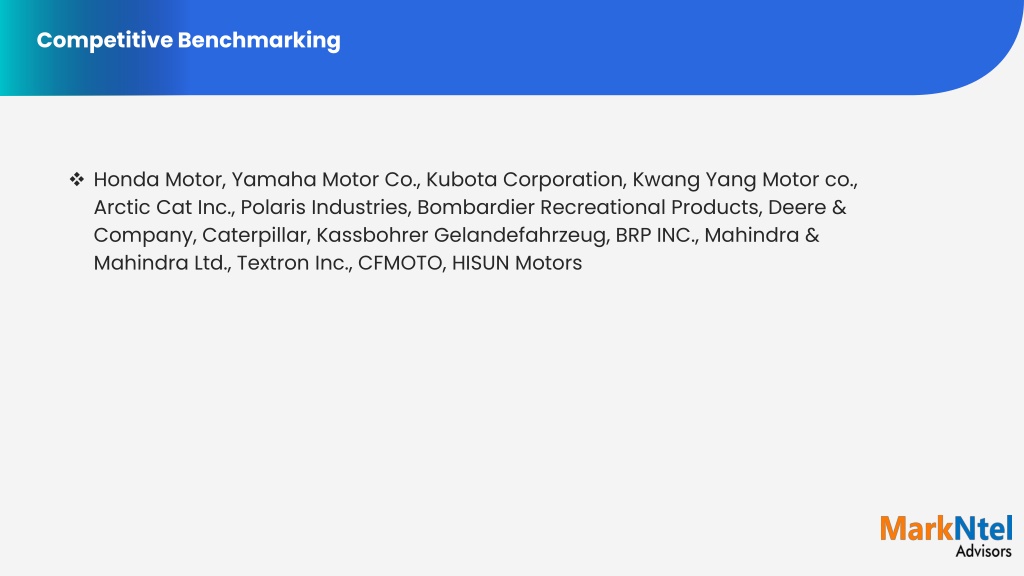Click the MarkNtel Advisors logo

pyautogui.click(x=946, y=536)
